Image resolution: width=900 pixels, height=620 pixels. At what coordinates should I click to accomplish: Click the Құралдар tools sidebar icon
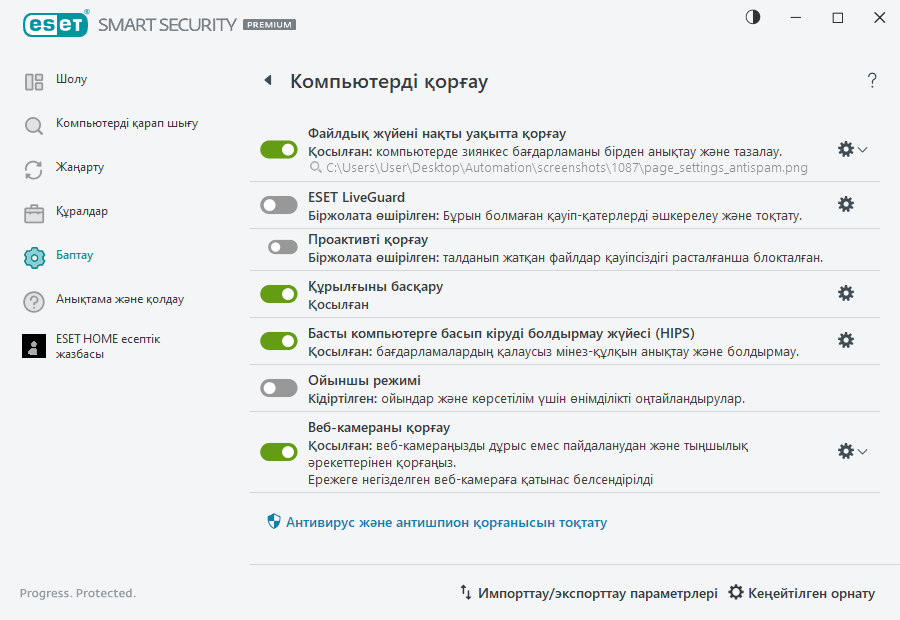(33, 211)
